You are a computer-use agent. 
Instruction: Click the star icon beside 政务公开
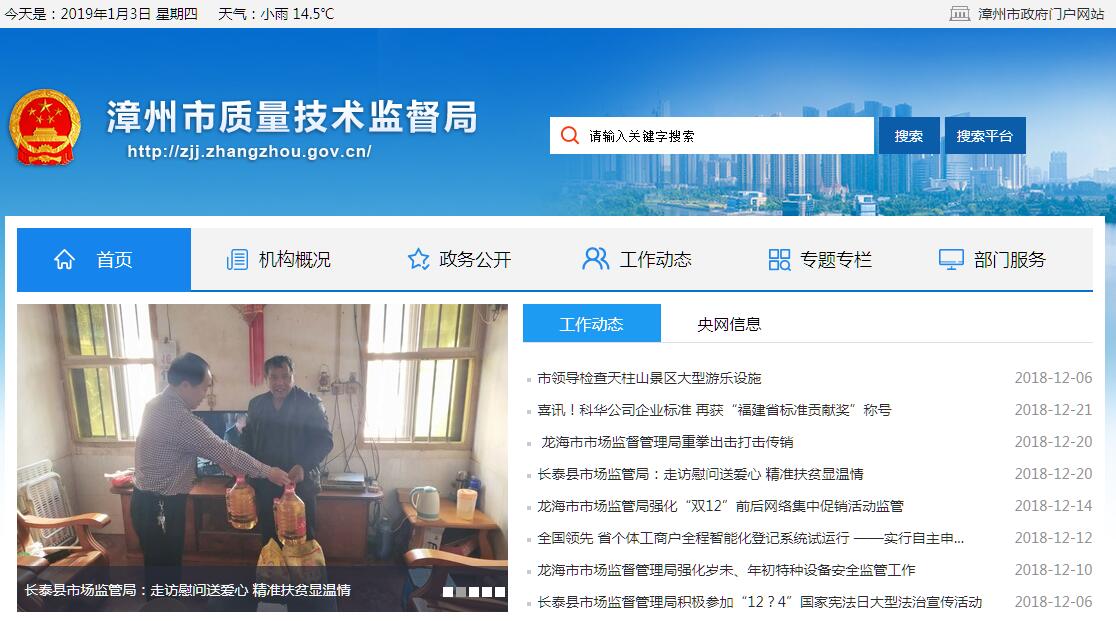[x=418, y=259]
